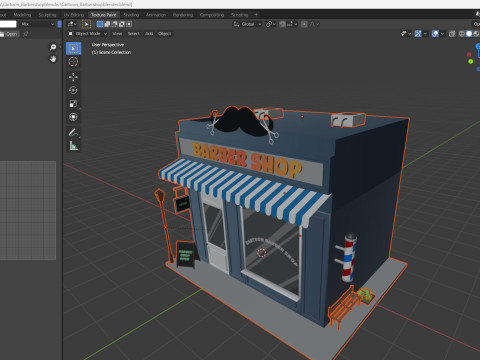480x360 pixels.
Task: Click the orange bench beside the shop
Action: pos(344,307)
